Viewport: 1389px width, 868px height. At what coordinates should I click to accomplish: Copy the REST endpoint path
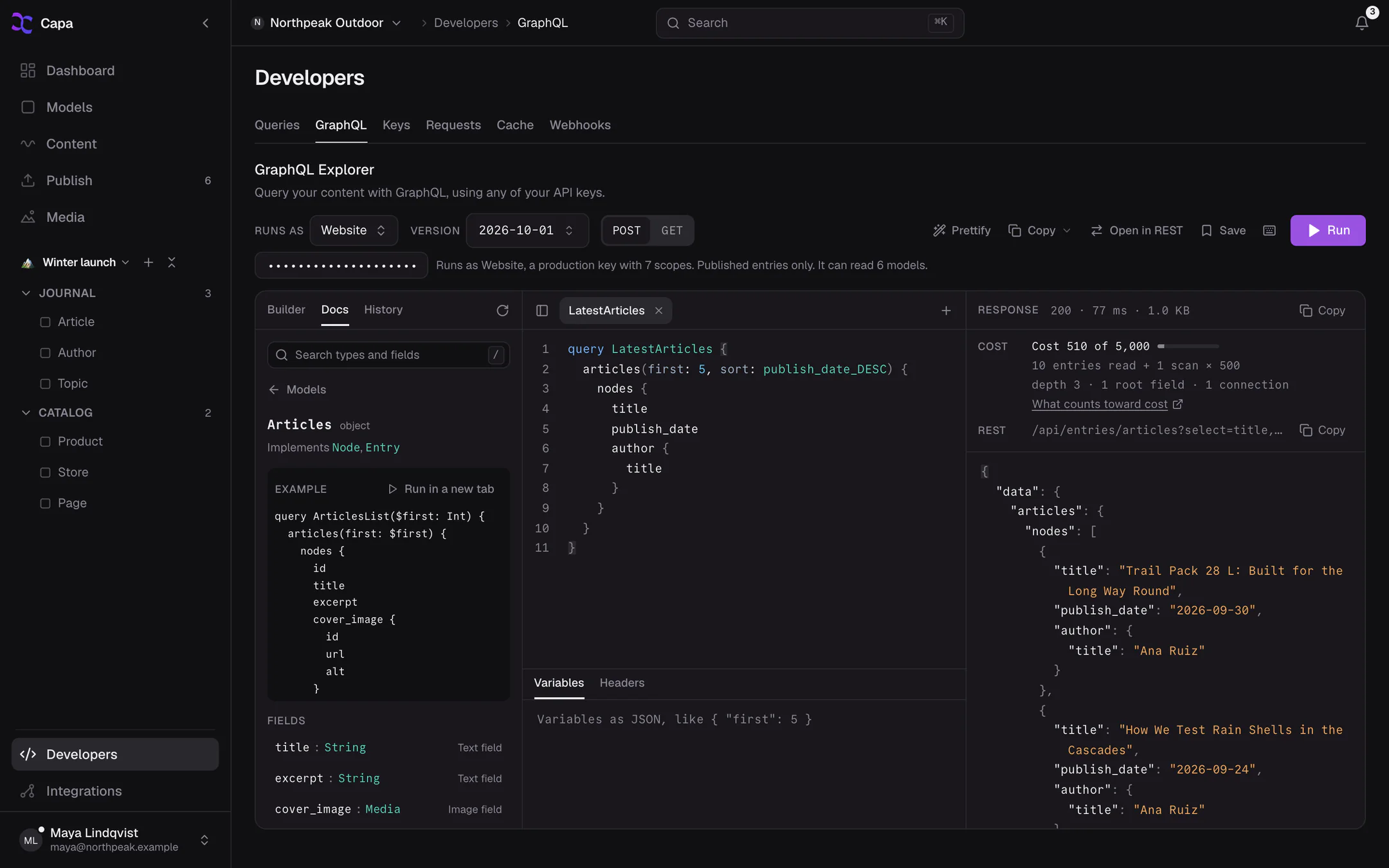tap(1322, 430)
